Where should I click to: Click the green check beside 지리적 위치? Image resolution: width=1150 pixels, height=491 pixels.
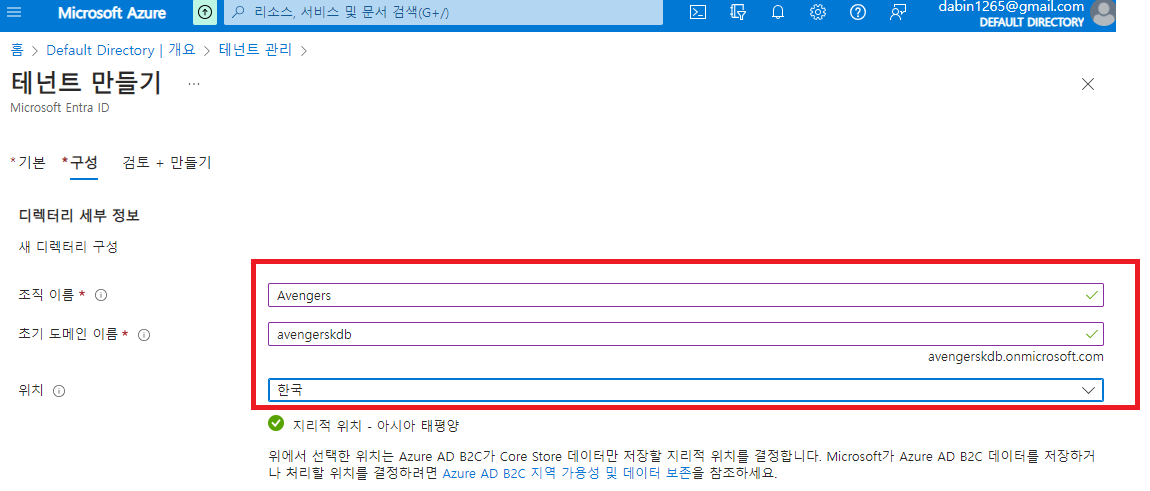(x=276, y=423)
